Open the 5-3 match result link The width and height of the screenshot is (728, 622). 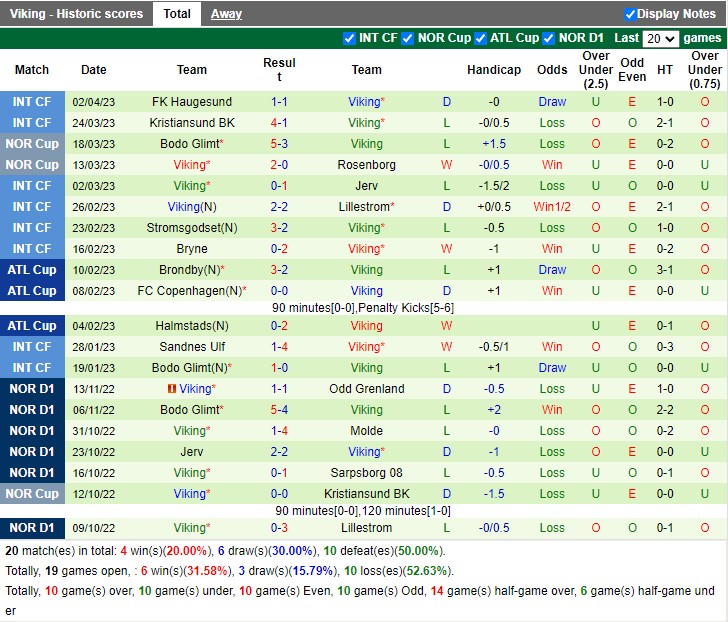(279, 144)
